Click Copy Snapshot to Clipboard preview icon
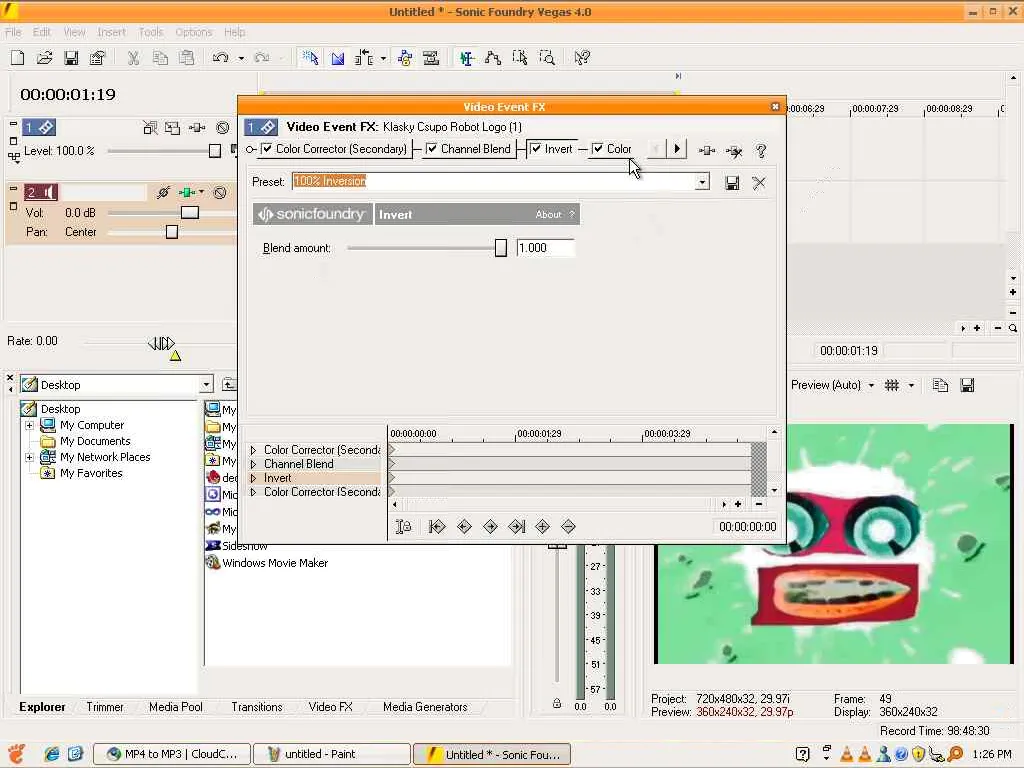Screen dimensions: 1024x768 point(940,385)
